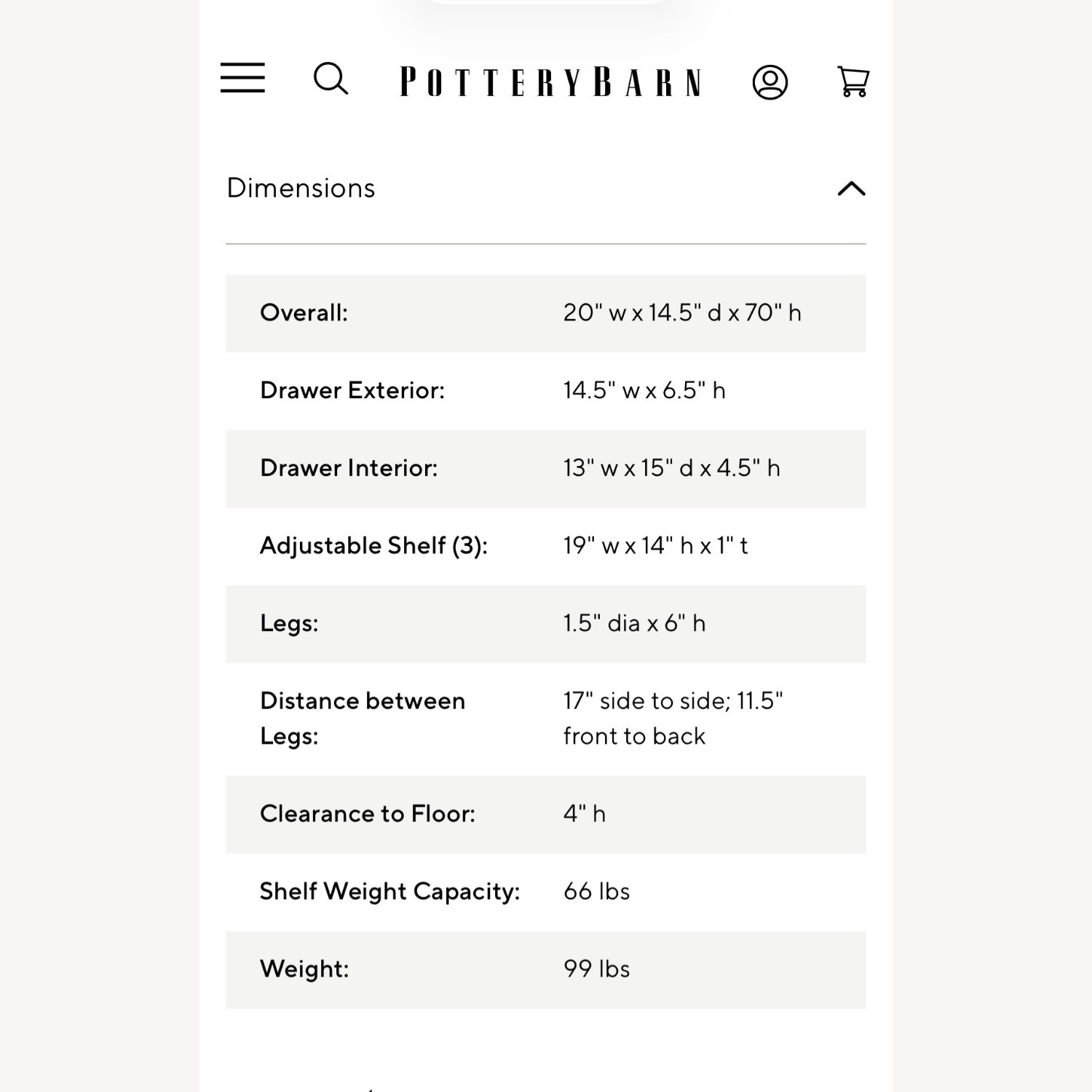The image size is (1092, 1092).
Task: Click the Legs dimension row
Action: click(546, 624)
